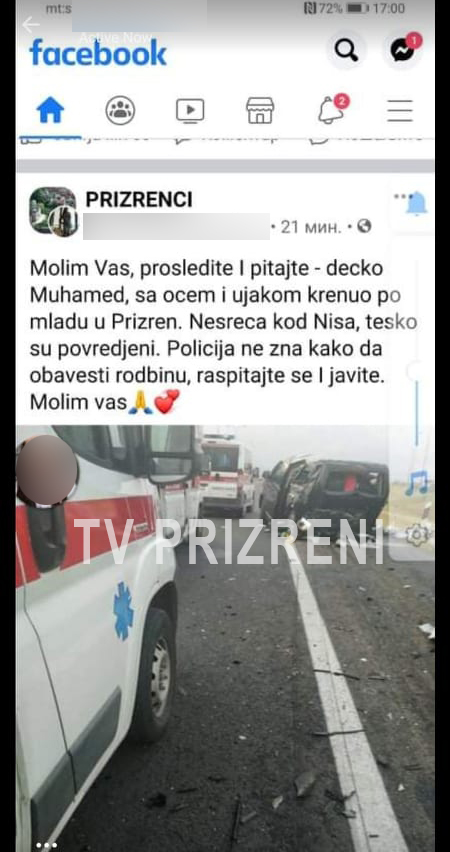
Task: Open the Marketplace storefront icon
Action: pos(260,110)
